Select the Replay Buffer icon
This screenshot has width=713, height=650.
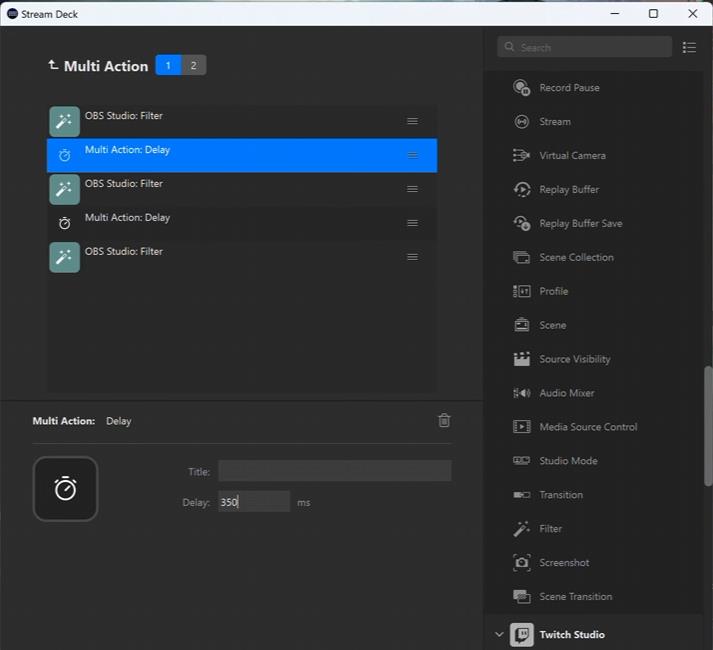tap(522, 190)
